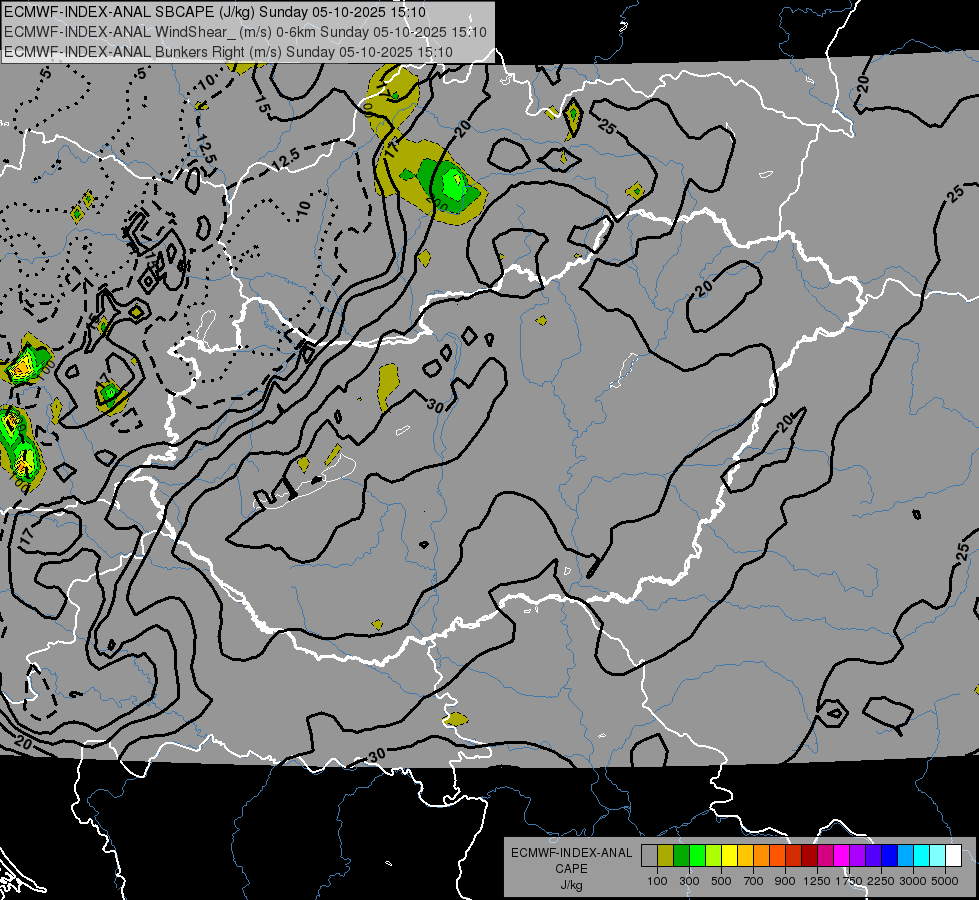Pick the red-orange swatch ending at 900

click(x=777, y=855)
